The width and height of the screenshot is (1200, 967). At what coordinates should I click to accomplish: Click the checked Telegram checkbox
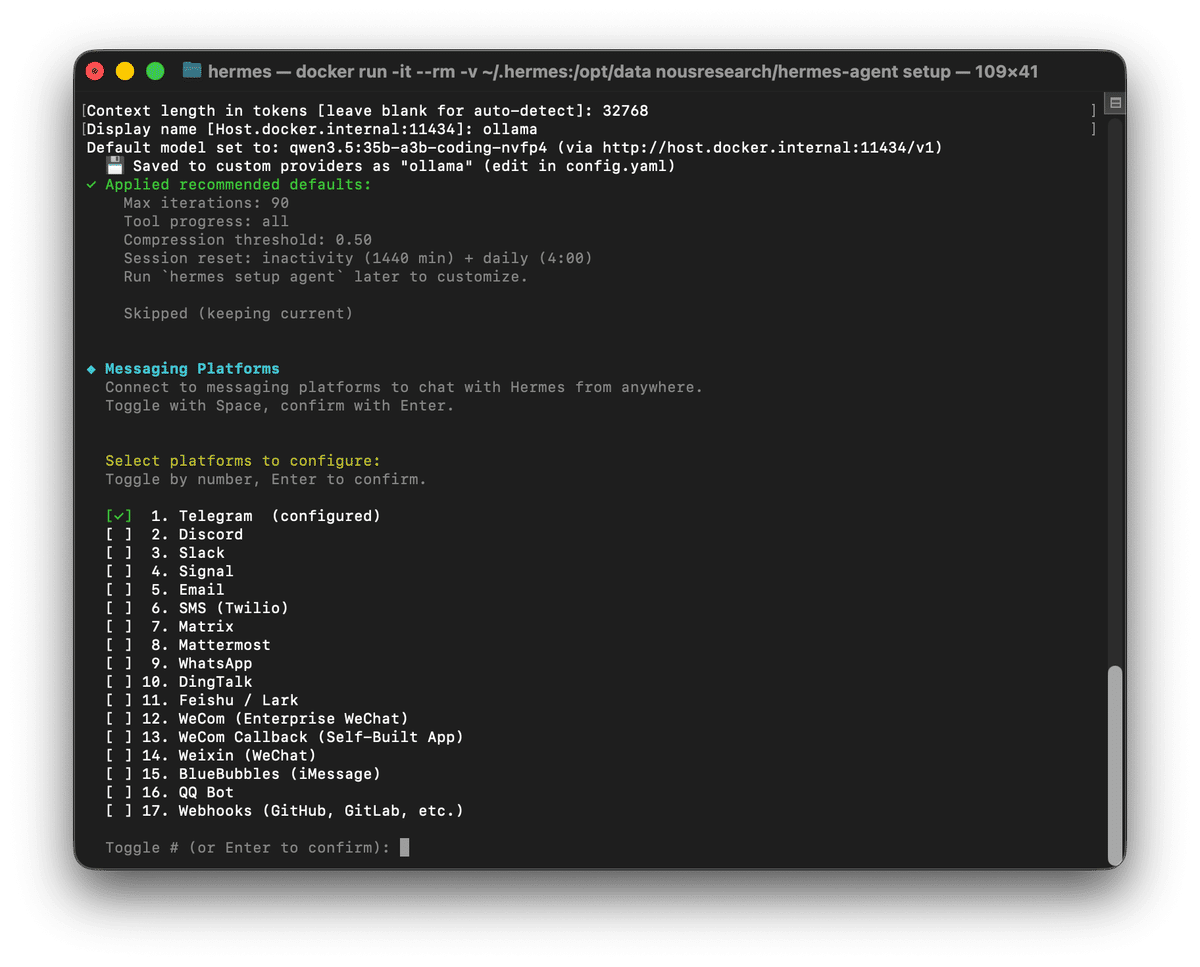click(x=119, y=516)
